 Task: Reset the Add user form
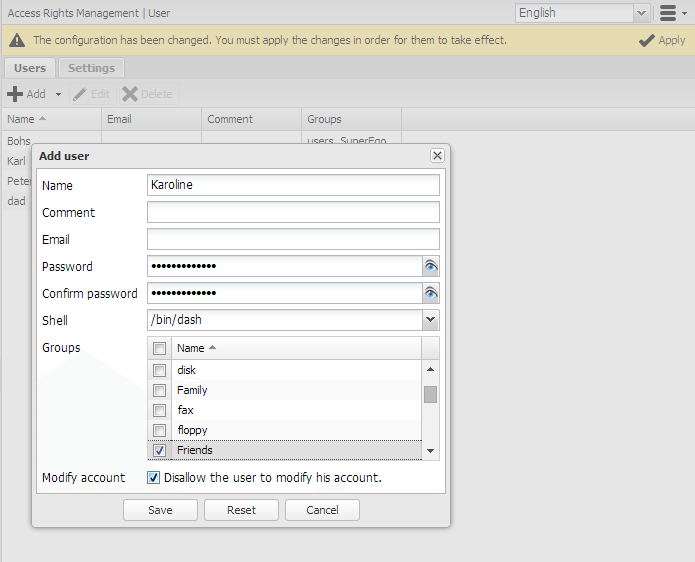[242, 510]
